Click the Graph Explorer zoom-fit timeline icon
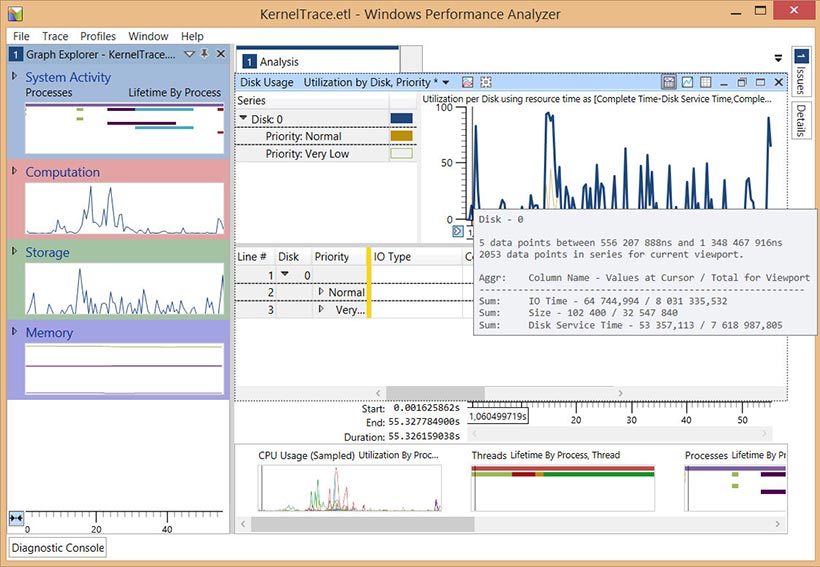 point(16,518)
